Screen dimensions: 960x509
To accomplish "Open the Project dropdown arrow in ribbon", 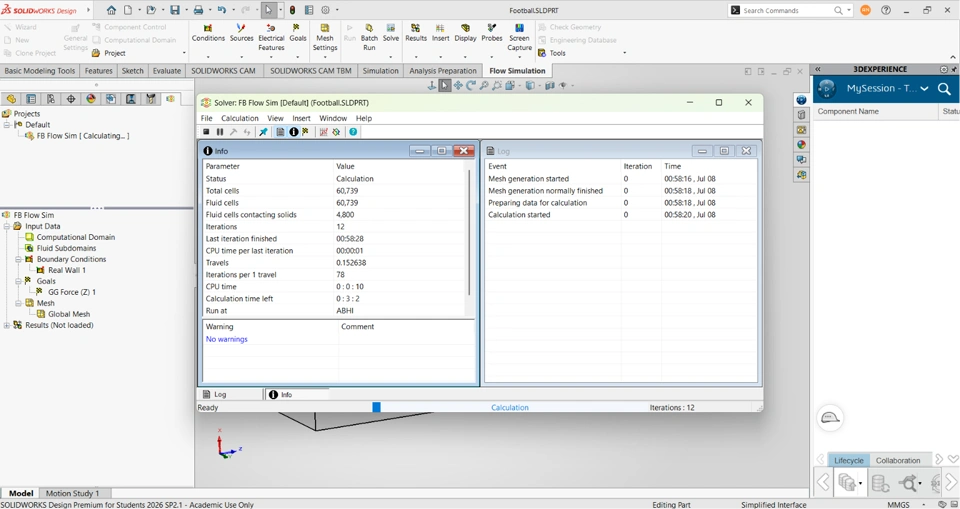I will 184,53.
